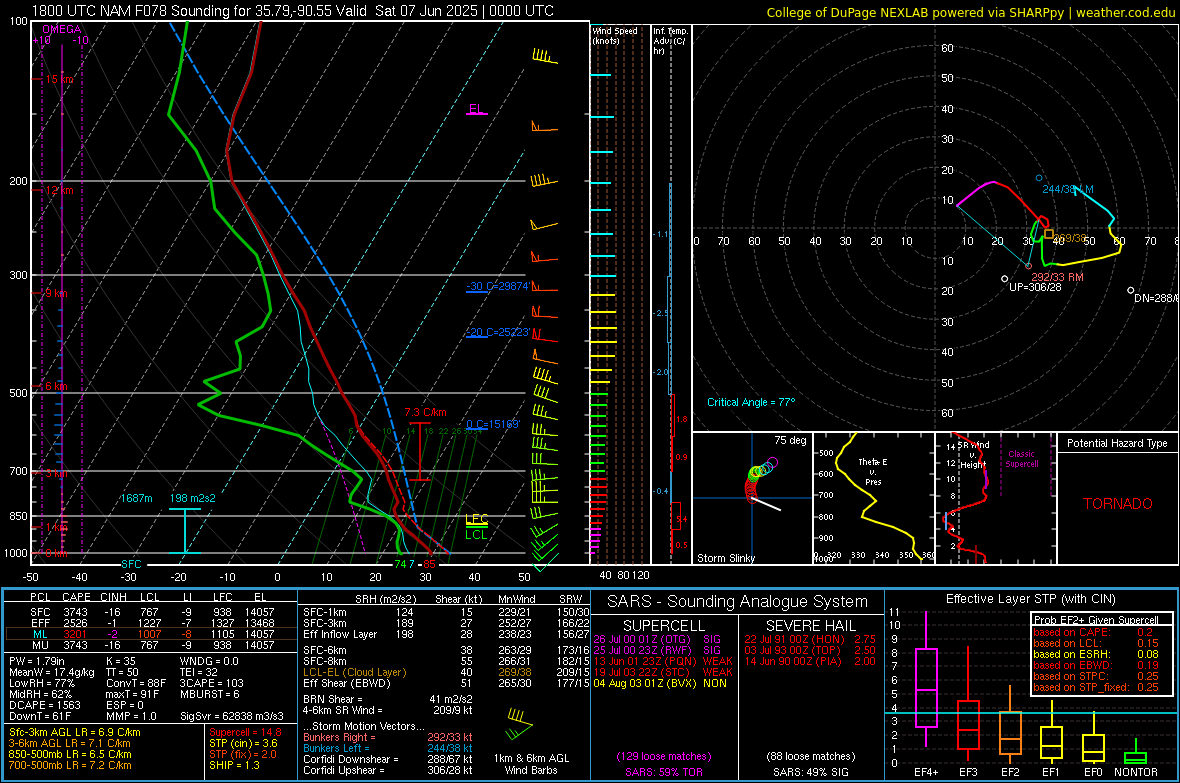The width and height of the screenshot is (1180, 783).
Task: Click the 75 deg Storm Slinky label
Action: click(790, 440)
